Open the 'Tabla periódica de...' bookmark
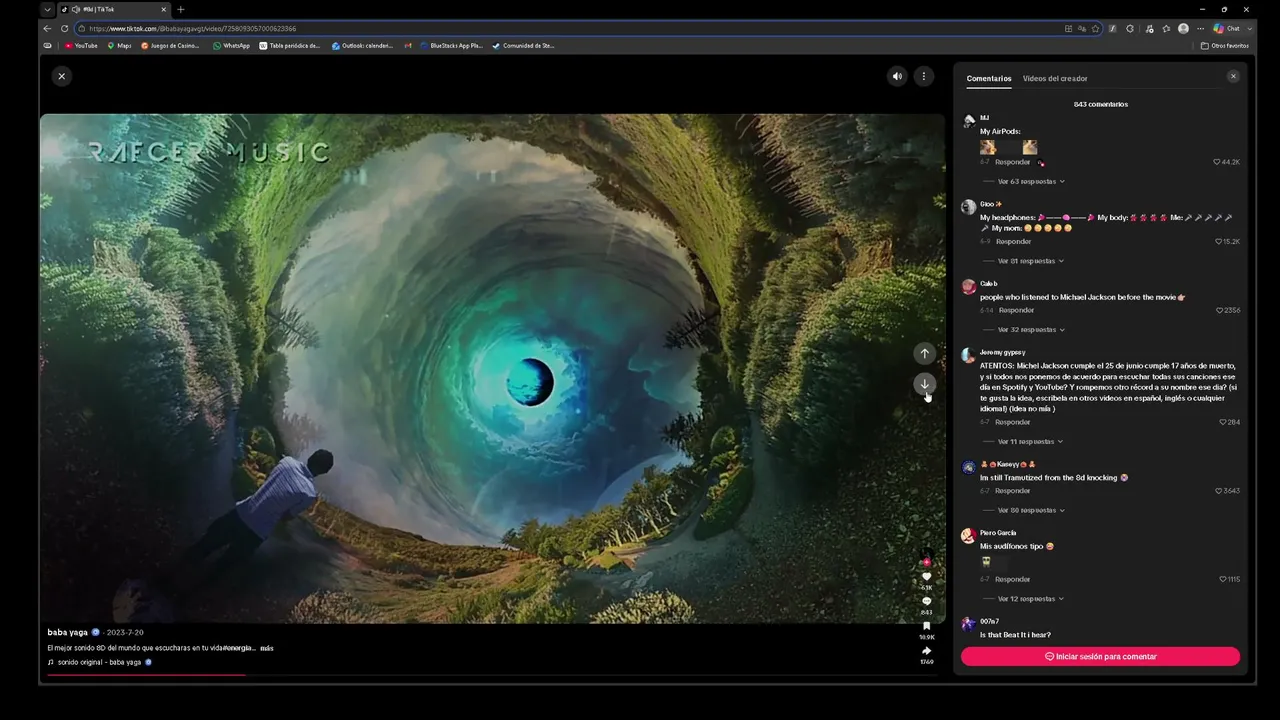Image resolution: width=1280 pixels, height=720 pixels. click(x=290, y=45)
